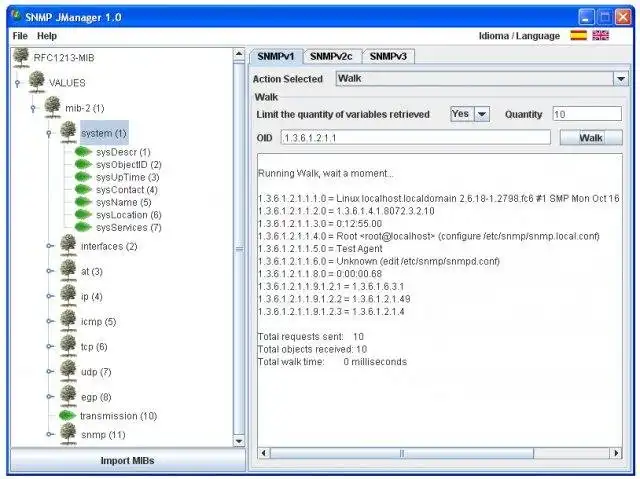The width and height of the screenshot is (640, 479).
Task: Click the sysServices (7) leaf icon
Action: (83, 227)
